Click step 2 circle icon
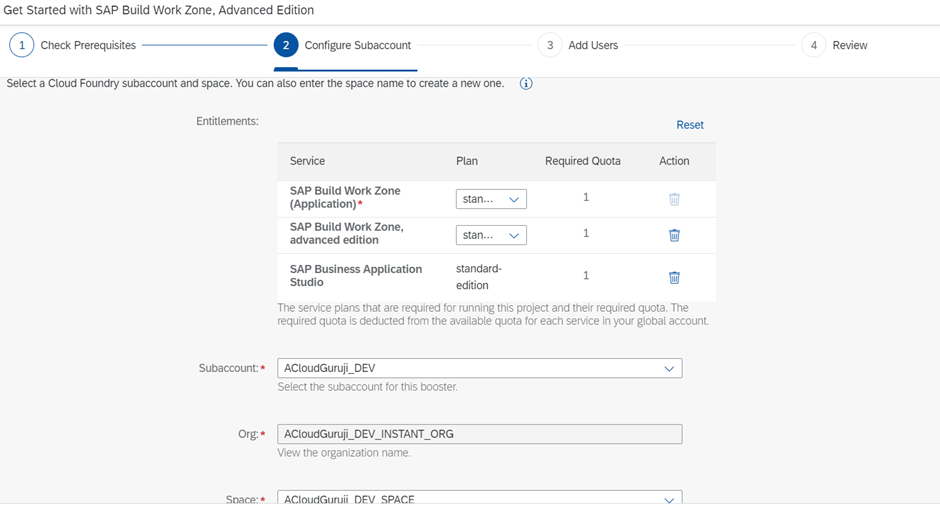940x505 pixels. [286, 46]
